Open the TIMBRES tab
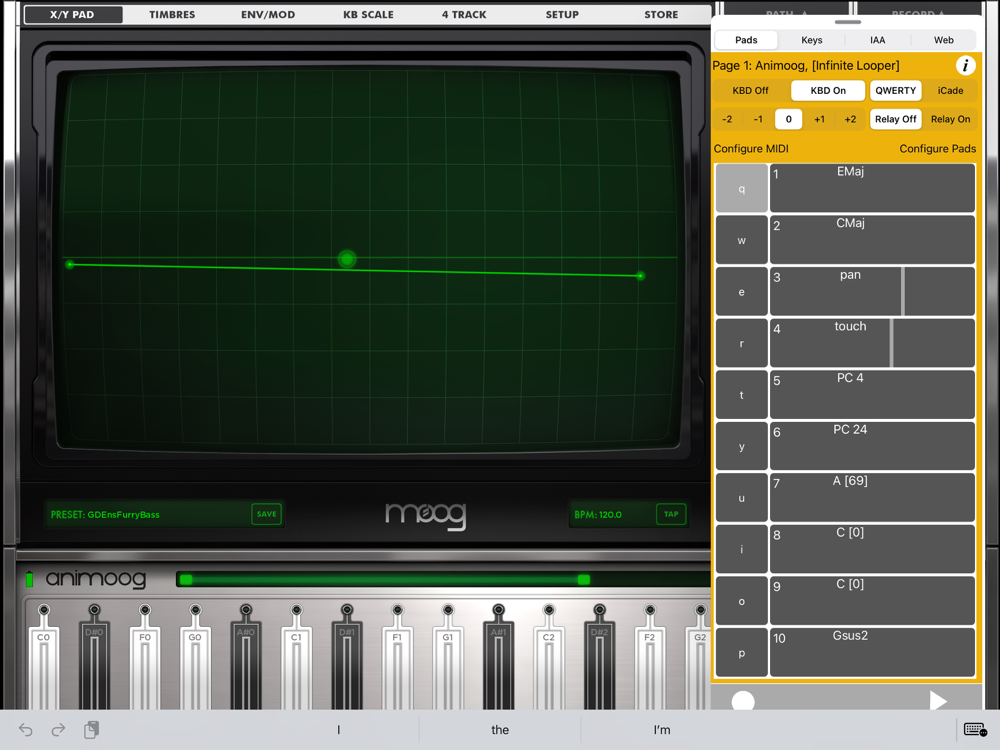This screenshot has height=750, width=1000. [x=172, y=14]
